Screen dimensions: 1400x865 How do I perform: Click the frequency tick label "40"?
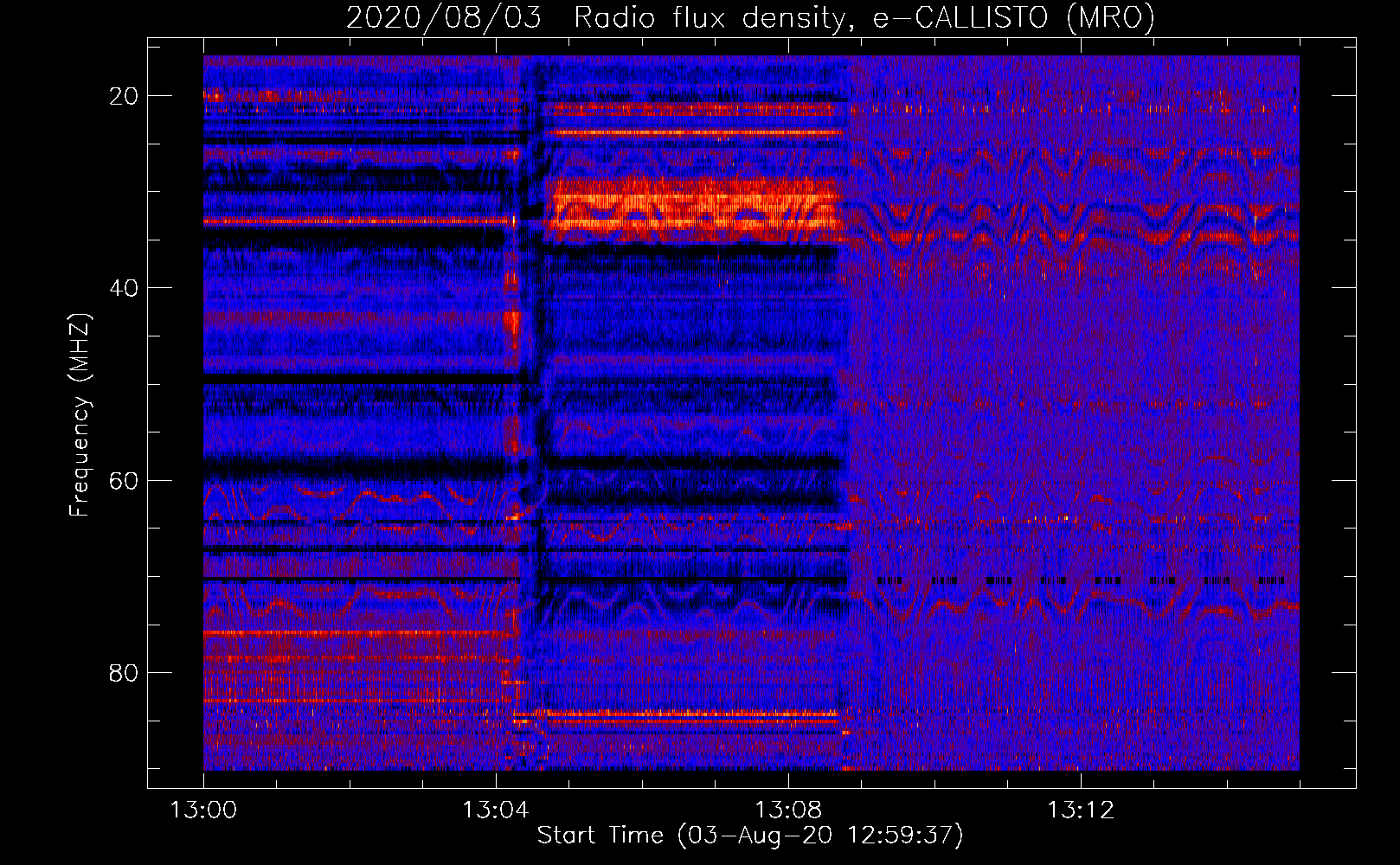(124, 288)
